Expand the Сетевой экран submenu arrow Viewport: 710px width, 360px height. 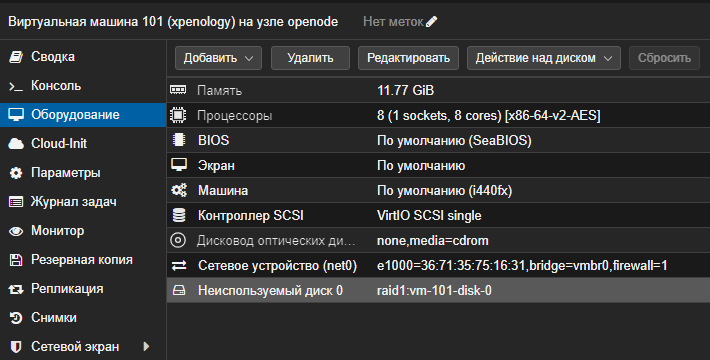[x=146, y=346]
